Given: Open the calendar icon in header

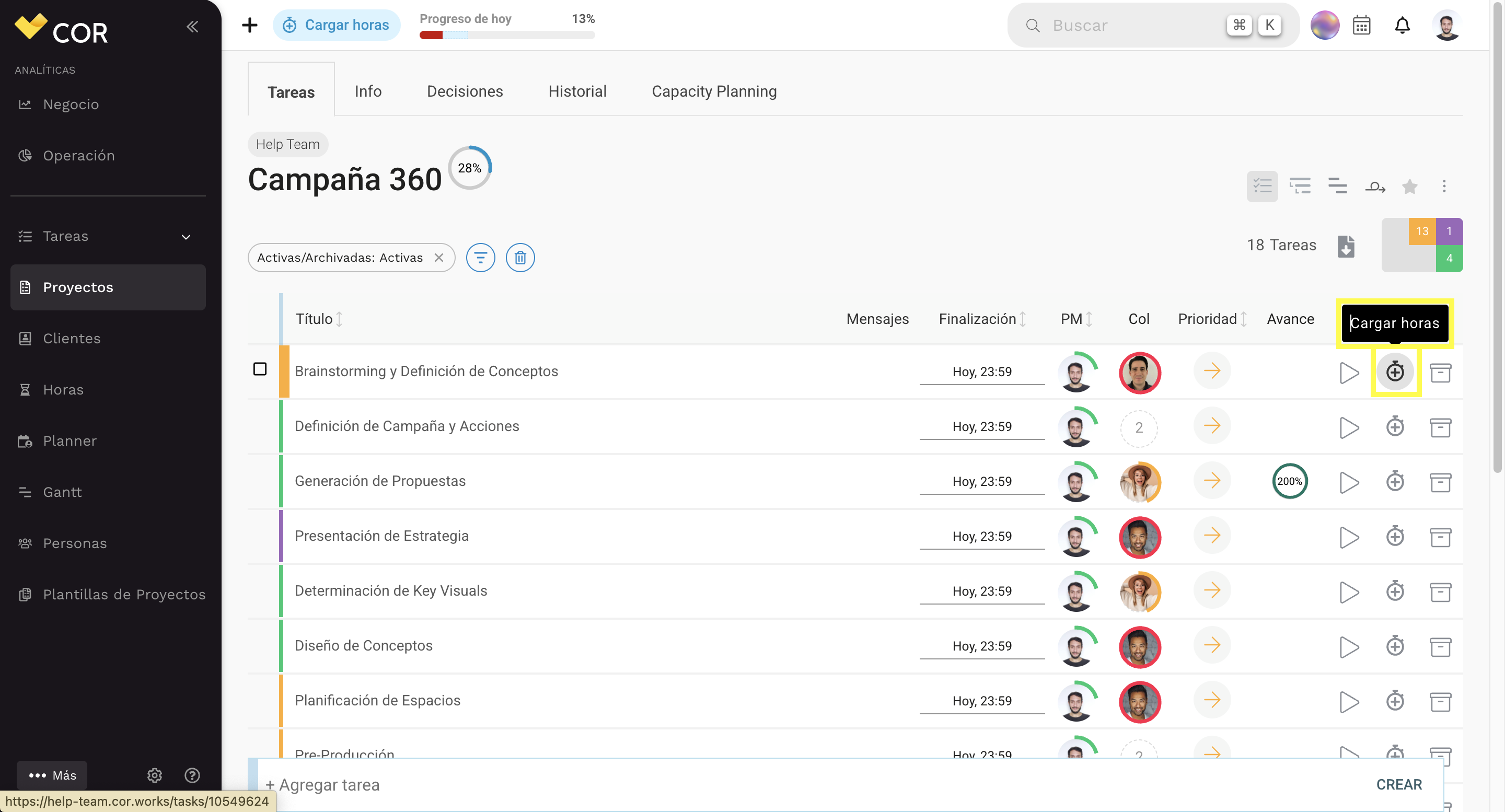Looking at the screenshot, I should point(1361,25).
